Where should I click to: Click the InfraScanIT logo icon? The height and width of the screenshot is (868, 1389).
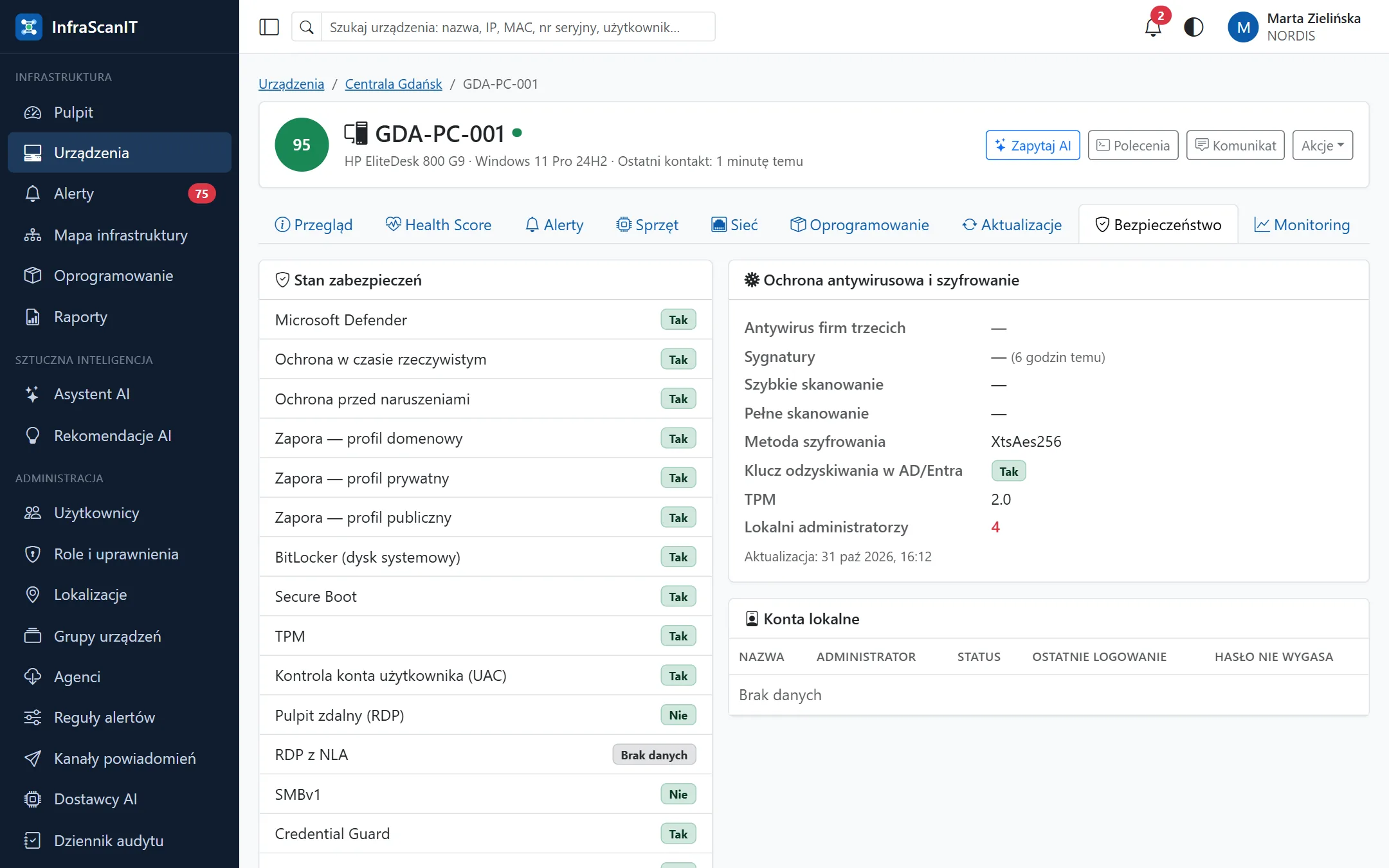point(29,27)
